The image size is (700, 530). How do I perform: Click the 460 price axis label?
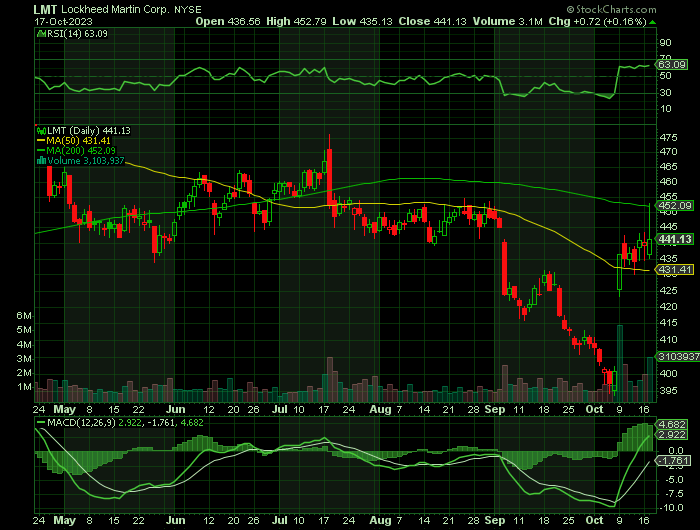668,182
